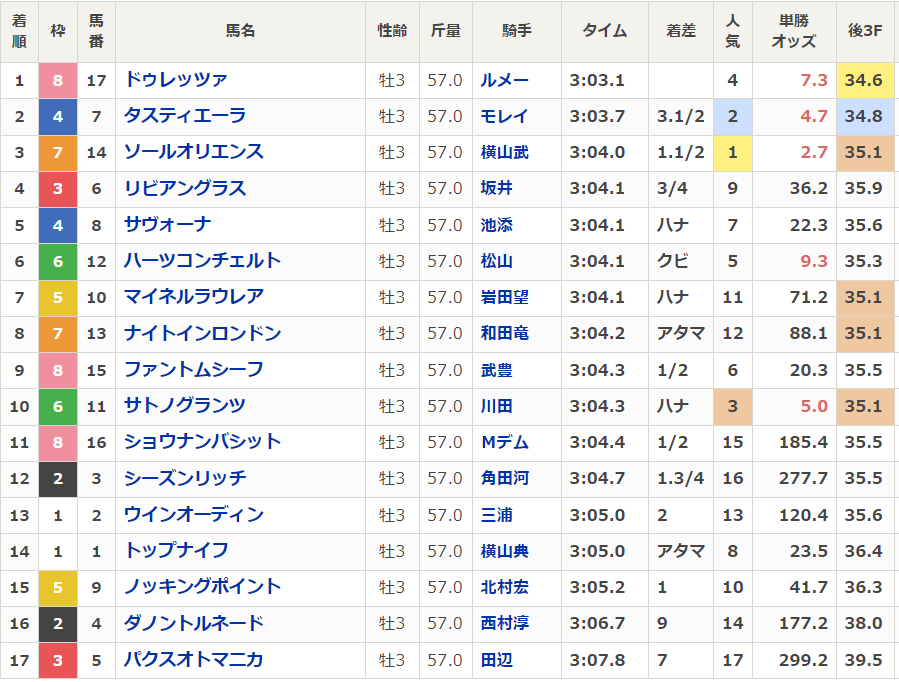Click horse name サトノグランツ
899x682 pixels.
point(184,406)
